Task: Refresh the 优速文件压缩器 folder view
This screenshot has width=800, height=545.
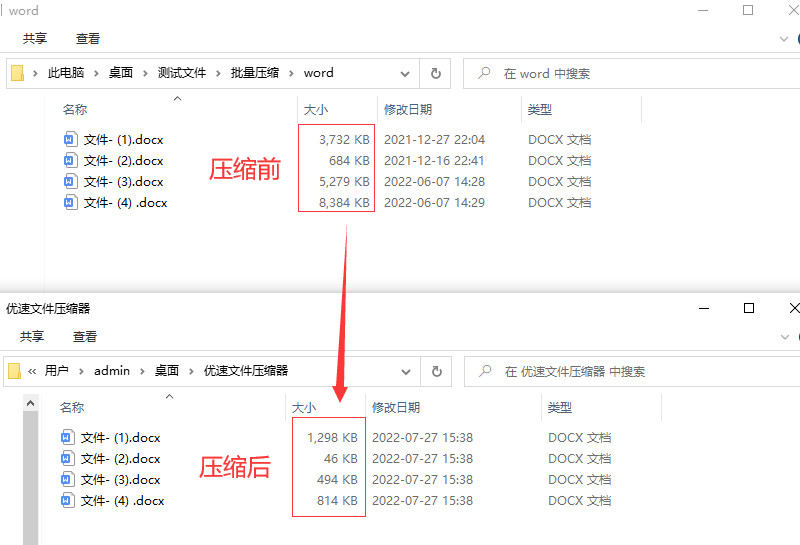Action: [436, 371]
